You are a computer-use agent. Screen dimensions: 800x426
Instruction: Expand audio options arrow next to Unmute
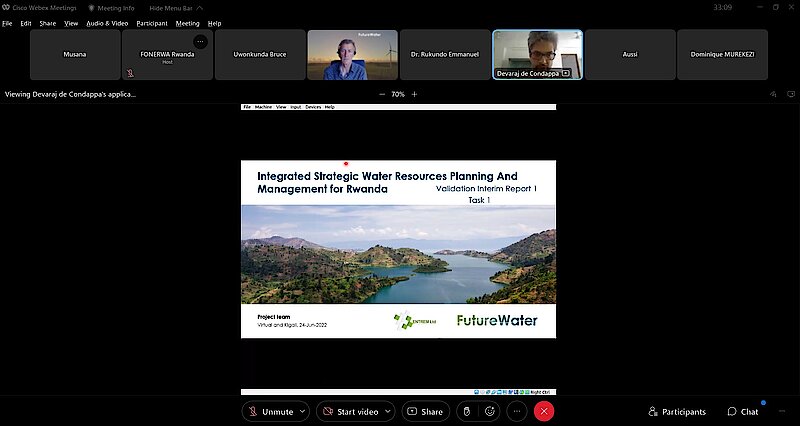click(x=303, y=411)
